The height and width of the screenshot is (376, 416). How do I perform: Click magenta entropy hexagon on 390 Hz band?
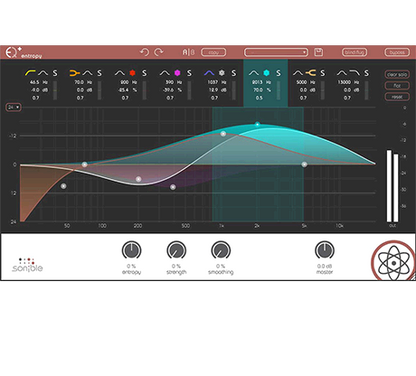pyautogui.click(x=177, y=73)
